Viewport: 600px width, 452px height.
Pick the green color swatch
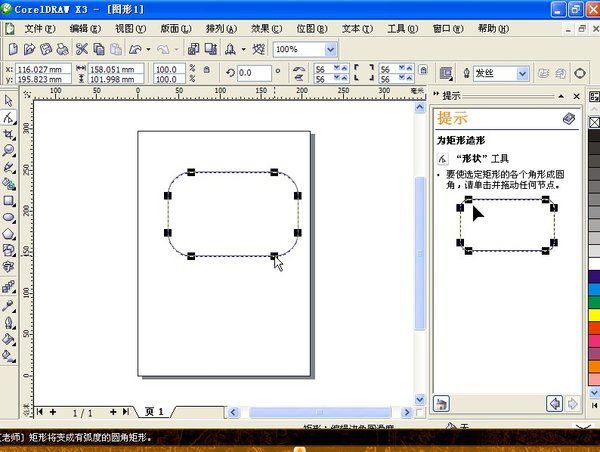(594, 302)
